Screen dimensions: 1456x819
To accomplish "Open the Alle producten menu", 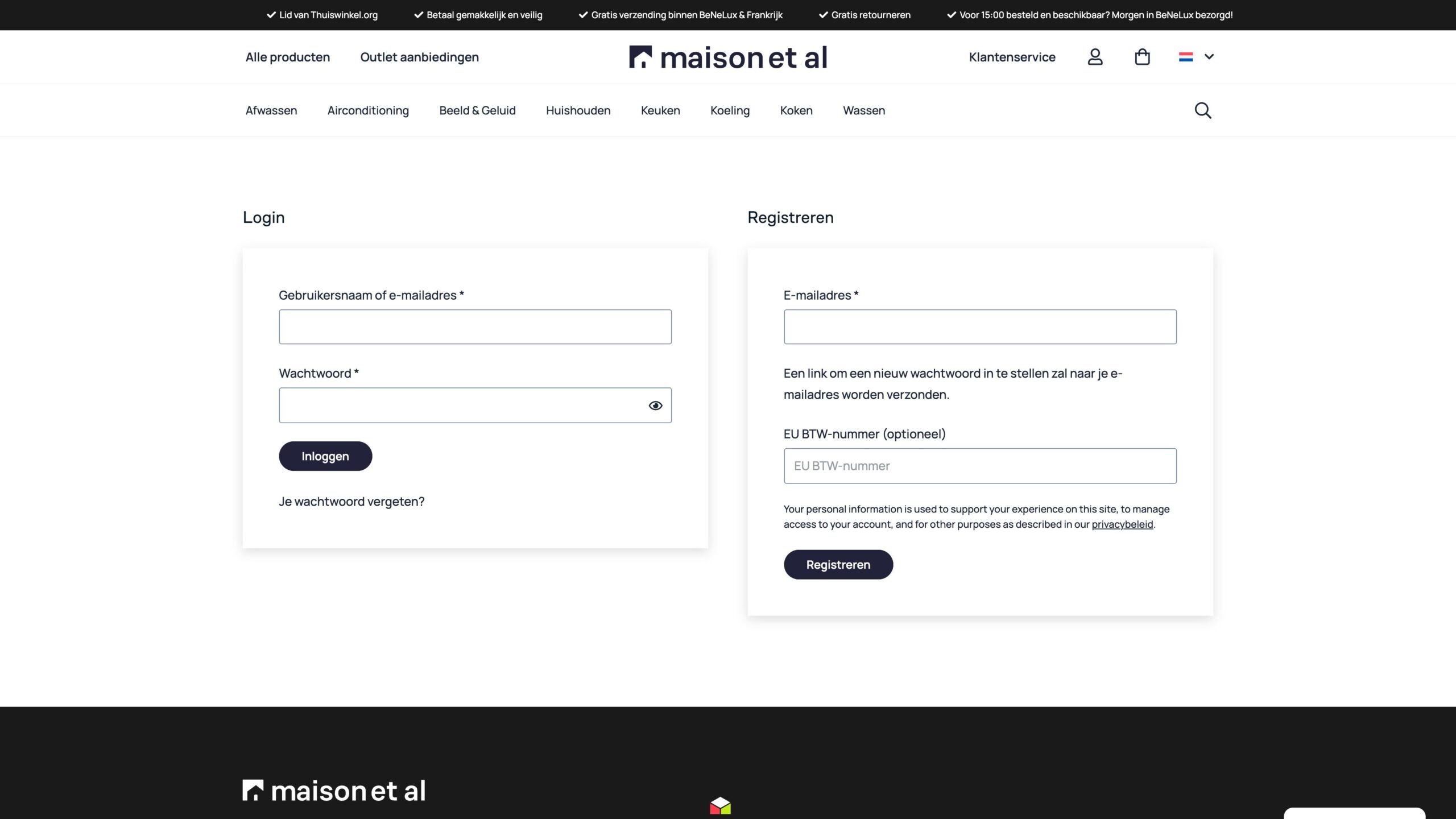I will coord(288,57).
